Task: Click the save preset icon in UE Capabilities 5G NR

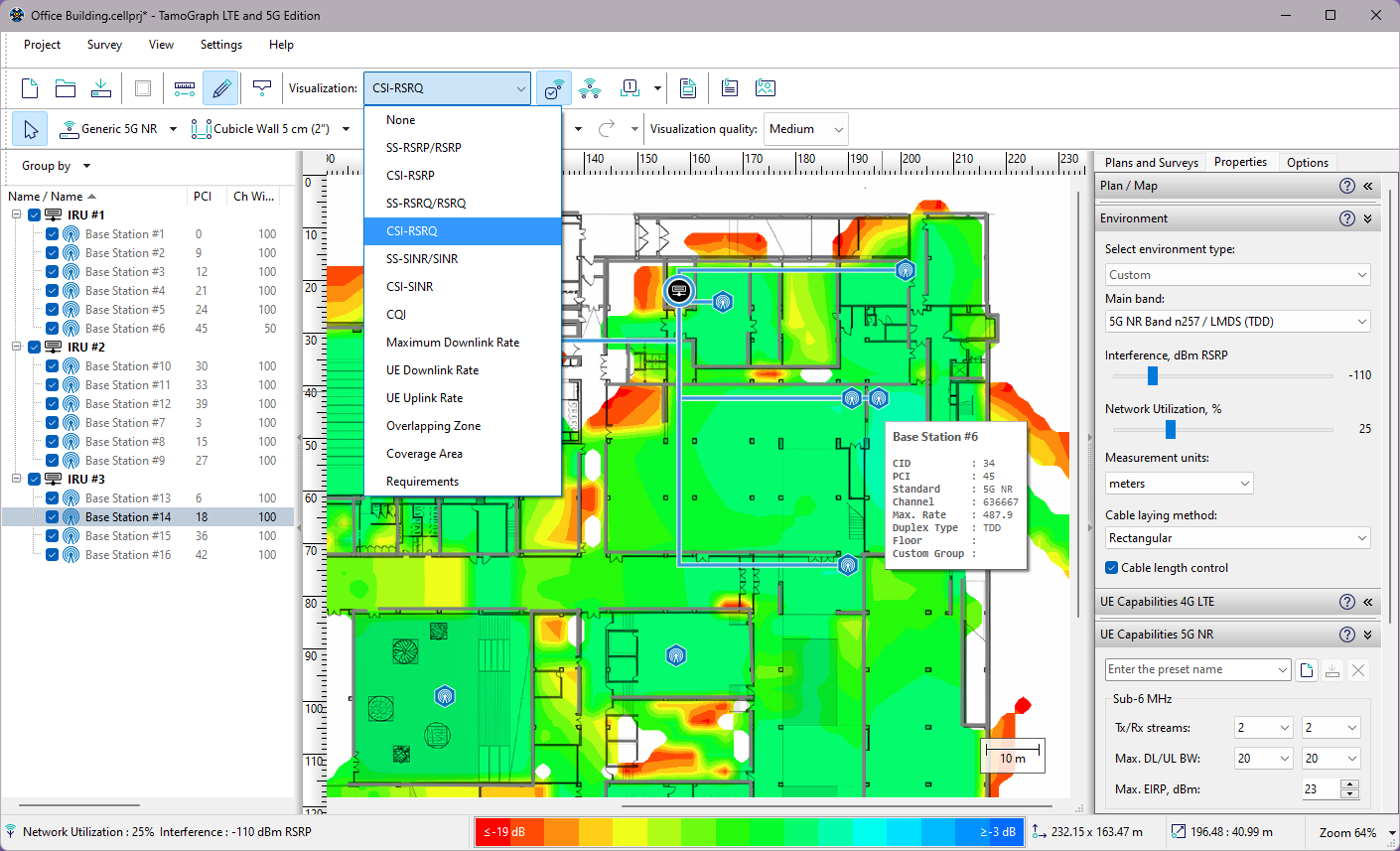Action: 1331,669
